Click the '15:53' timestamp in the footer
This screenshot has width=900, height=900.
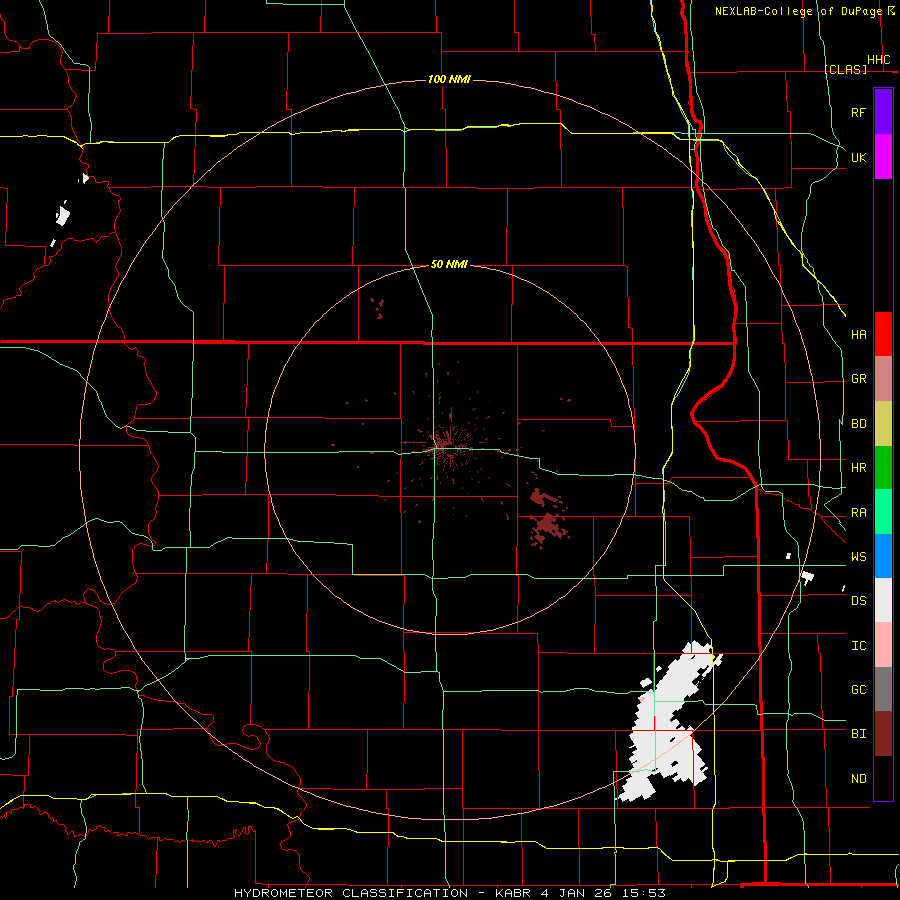pyautogui.click(x=642, y=893)
